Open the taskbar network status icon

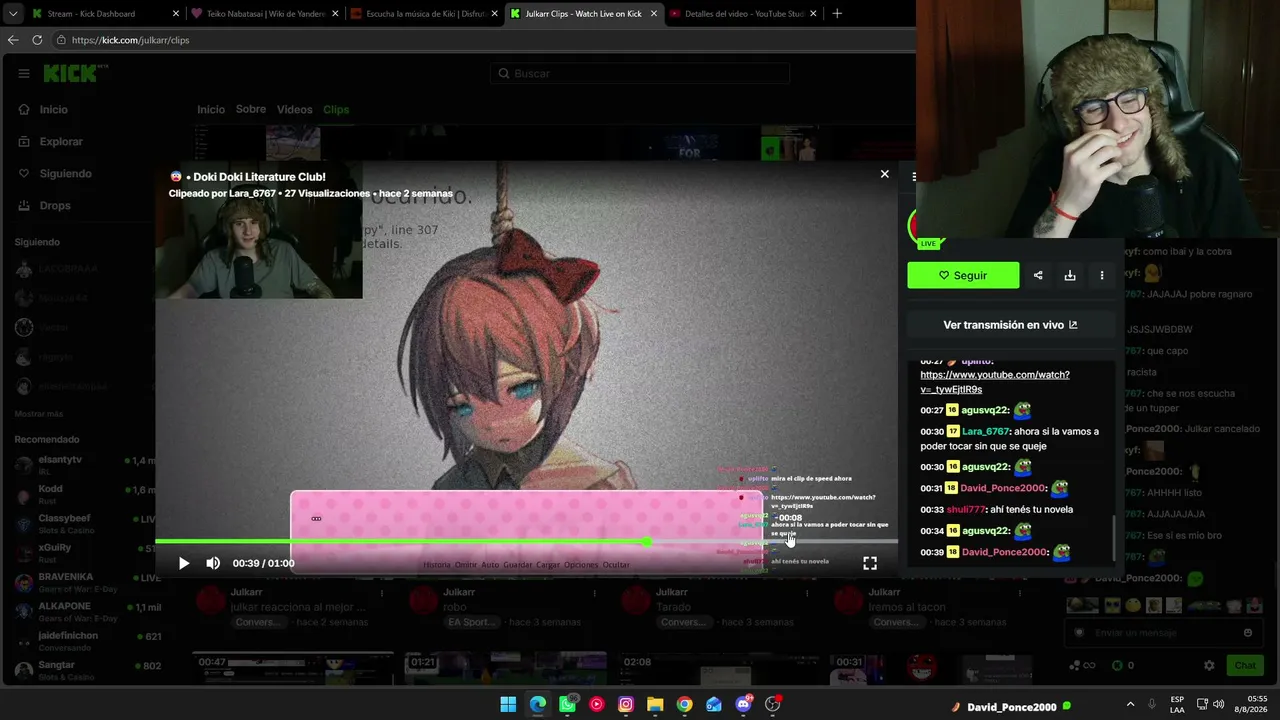point(1202,705)
